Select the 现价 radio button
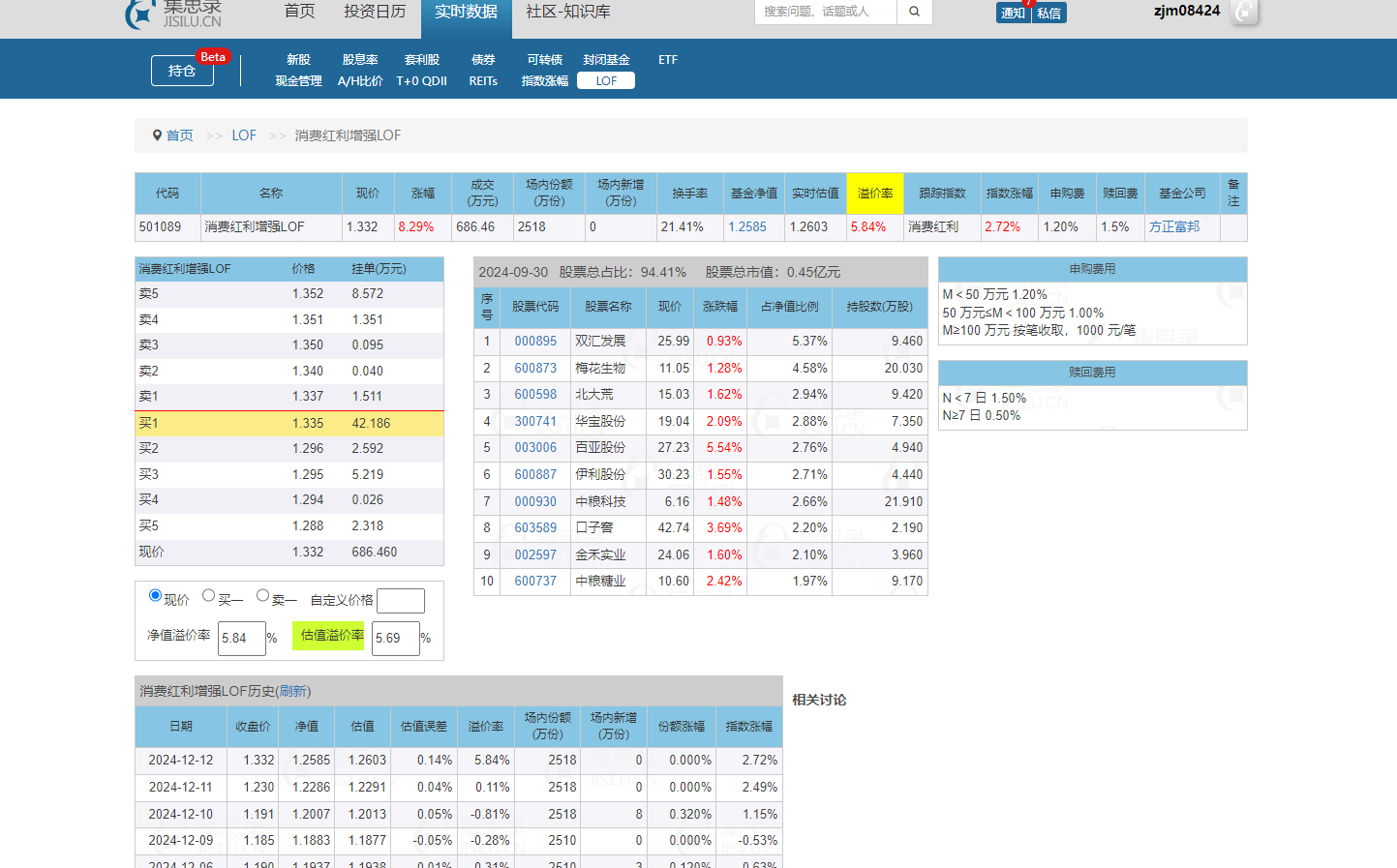The image size is (1397, 868). pyautogui.click(x=155, y=595)
